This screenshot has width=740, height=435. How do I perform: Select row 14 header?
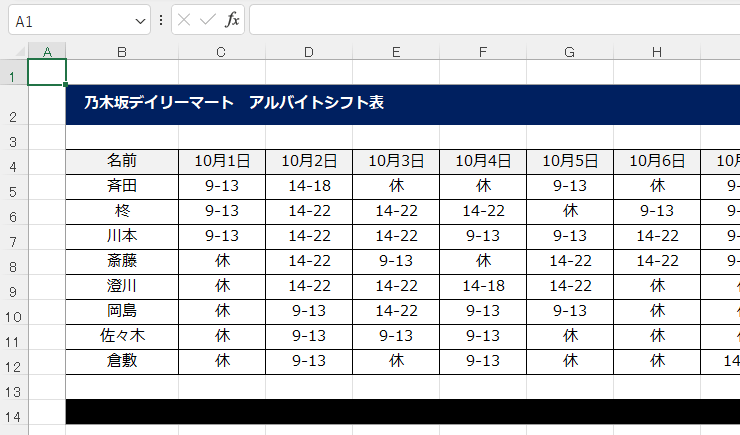[x=14, y=412]
